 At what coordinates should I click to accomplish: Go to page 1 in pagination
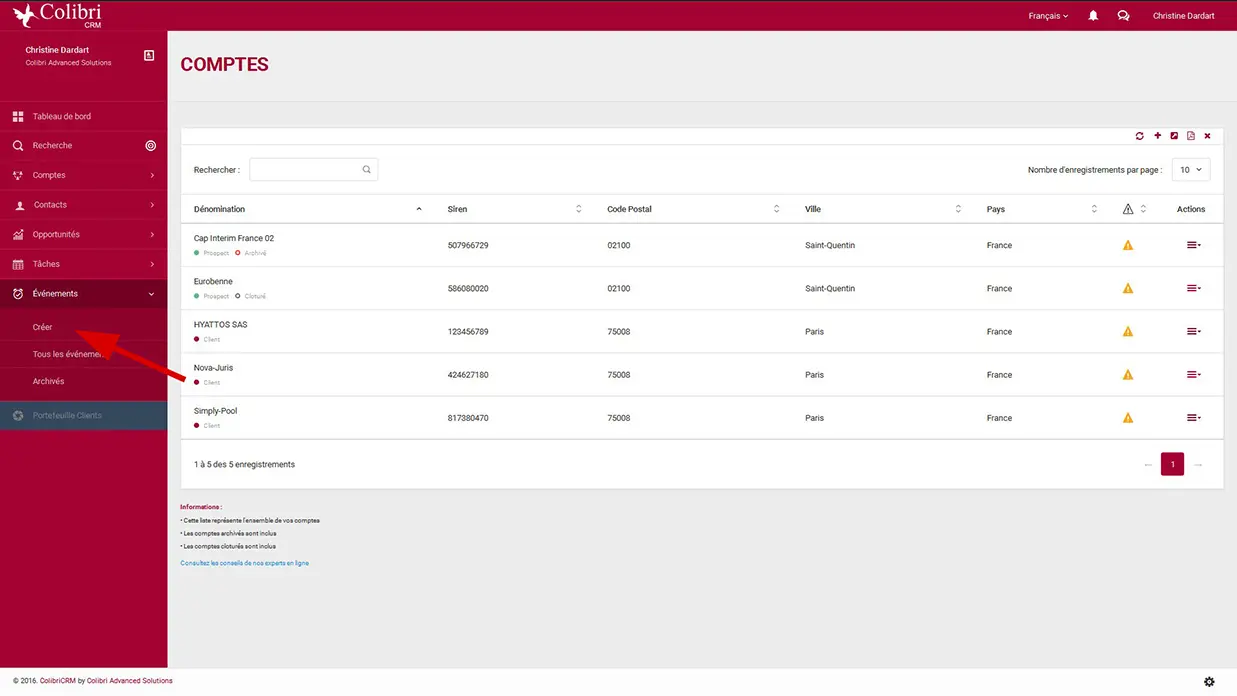click(x=1172, y=464)
